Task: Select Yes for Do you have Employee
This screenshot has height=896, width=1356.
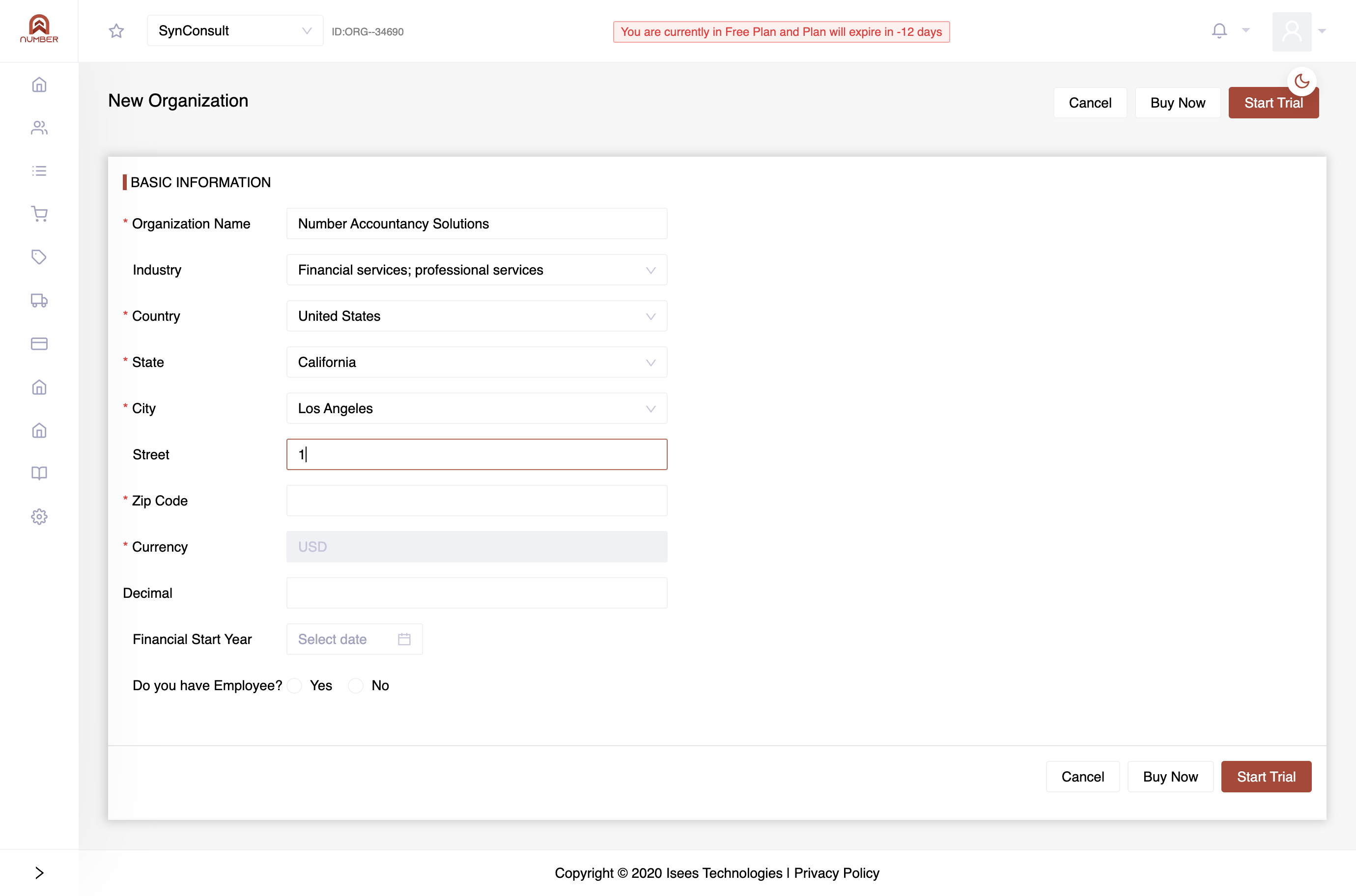Action: click(295, 685)
